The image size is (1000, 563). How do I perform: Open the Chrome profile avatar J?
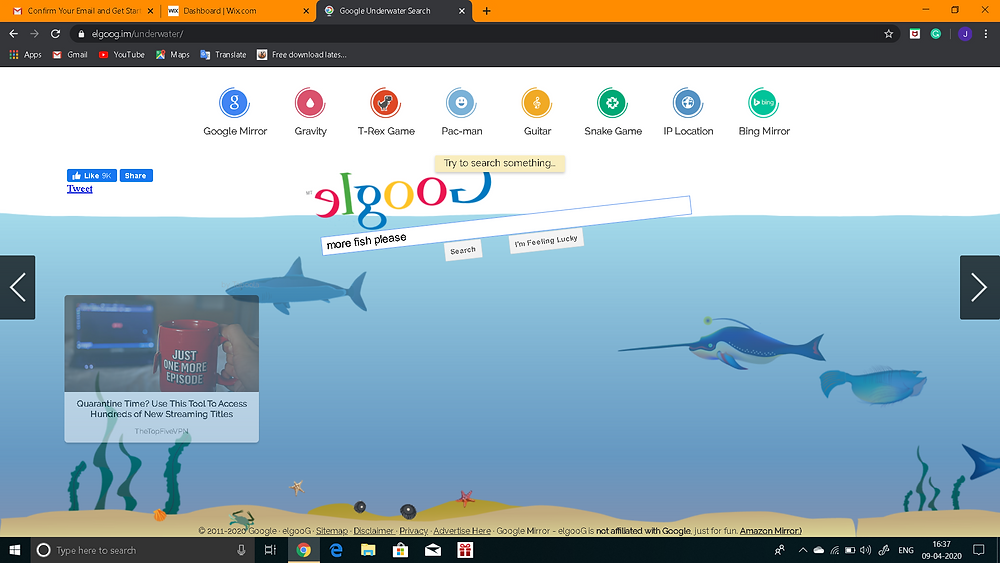(x=965, y=34)
